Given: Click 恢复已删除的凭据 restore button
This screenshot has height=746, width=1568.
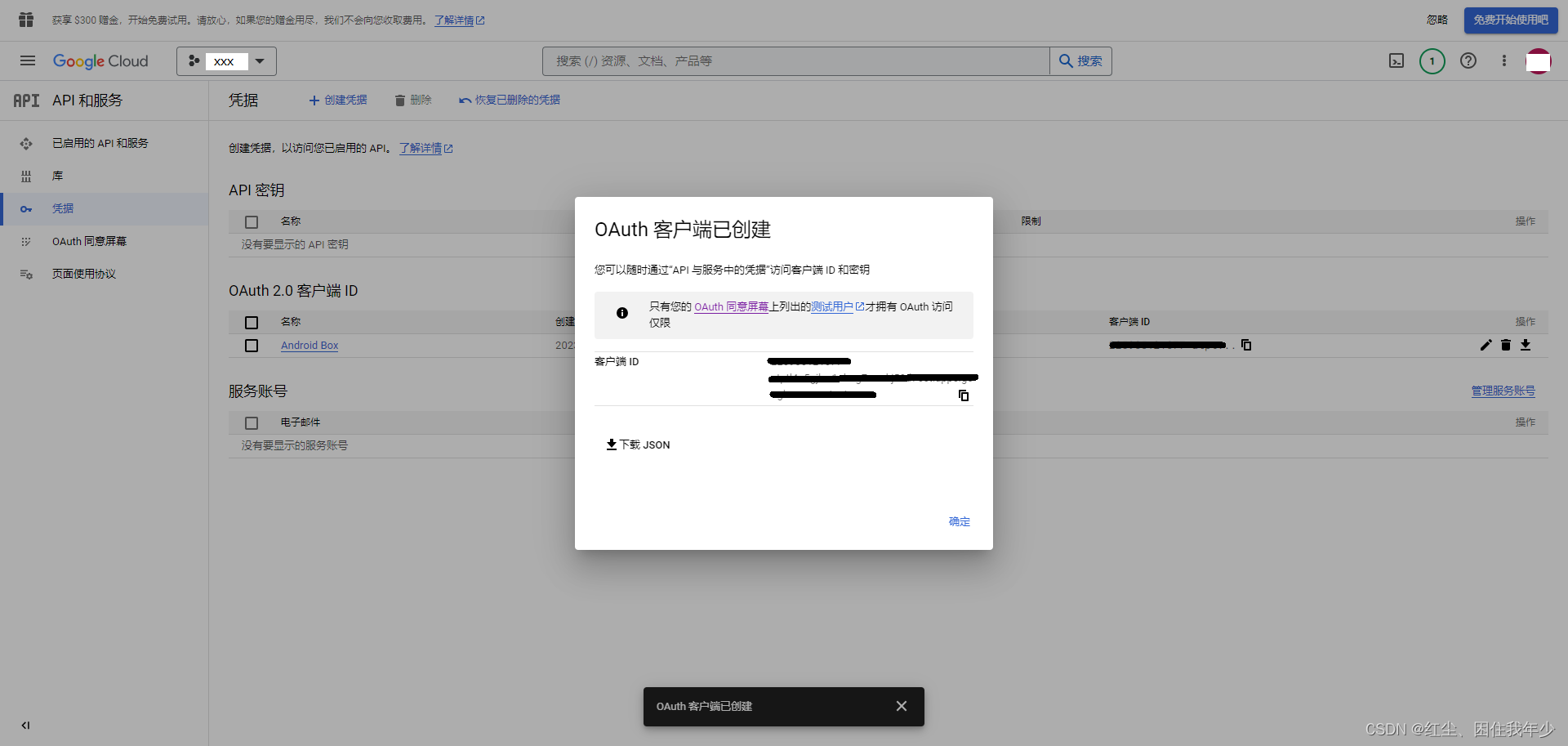Looking at the screenshot, I should point(510,100).
